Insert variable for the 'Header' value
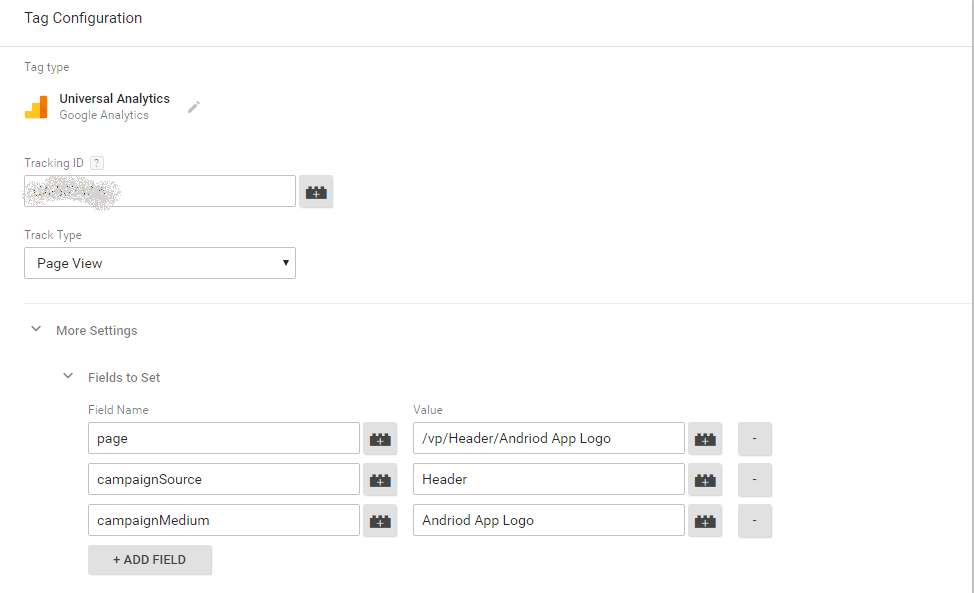This screenshot has width=974, height=593. pyautogui.click(x=705, y=480)
